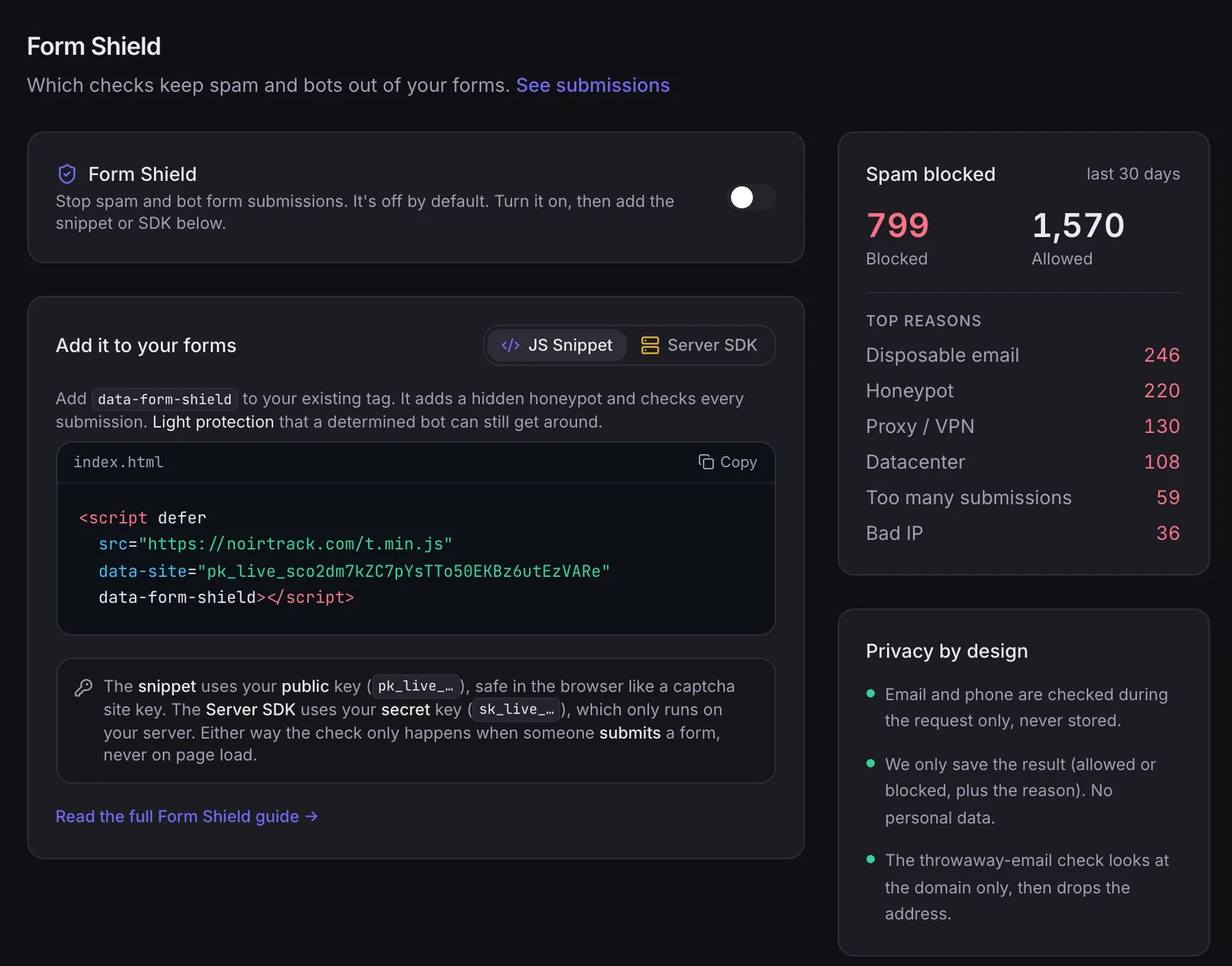Click the Email and phone bullet text
This screenshot has height=966, width=1232.
pyautogui.click(x=1026, y=707)
